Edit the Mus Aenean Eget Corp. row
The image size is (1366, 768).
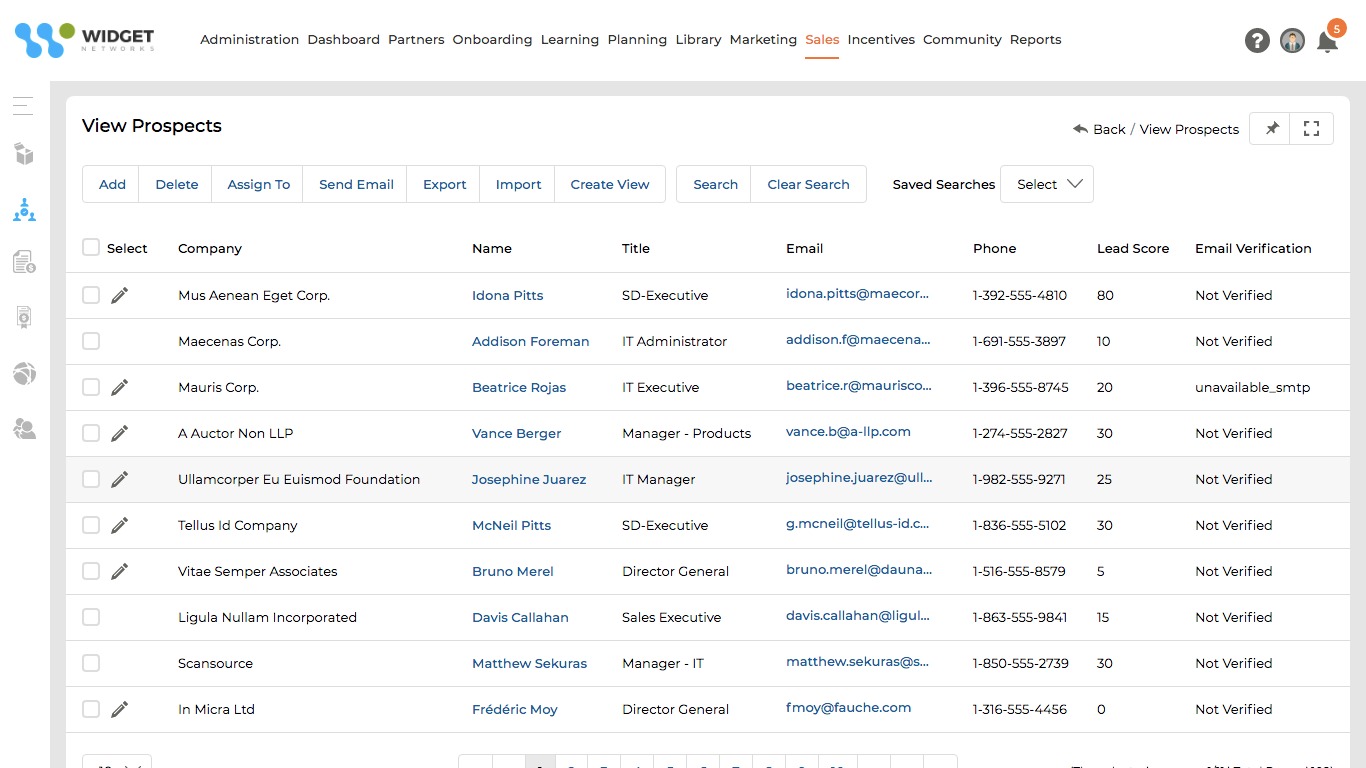tap(120, 295)
